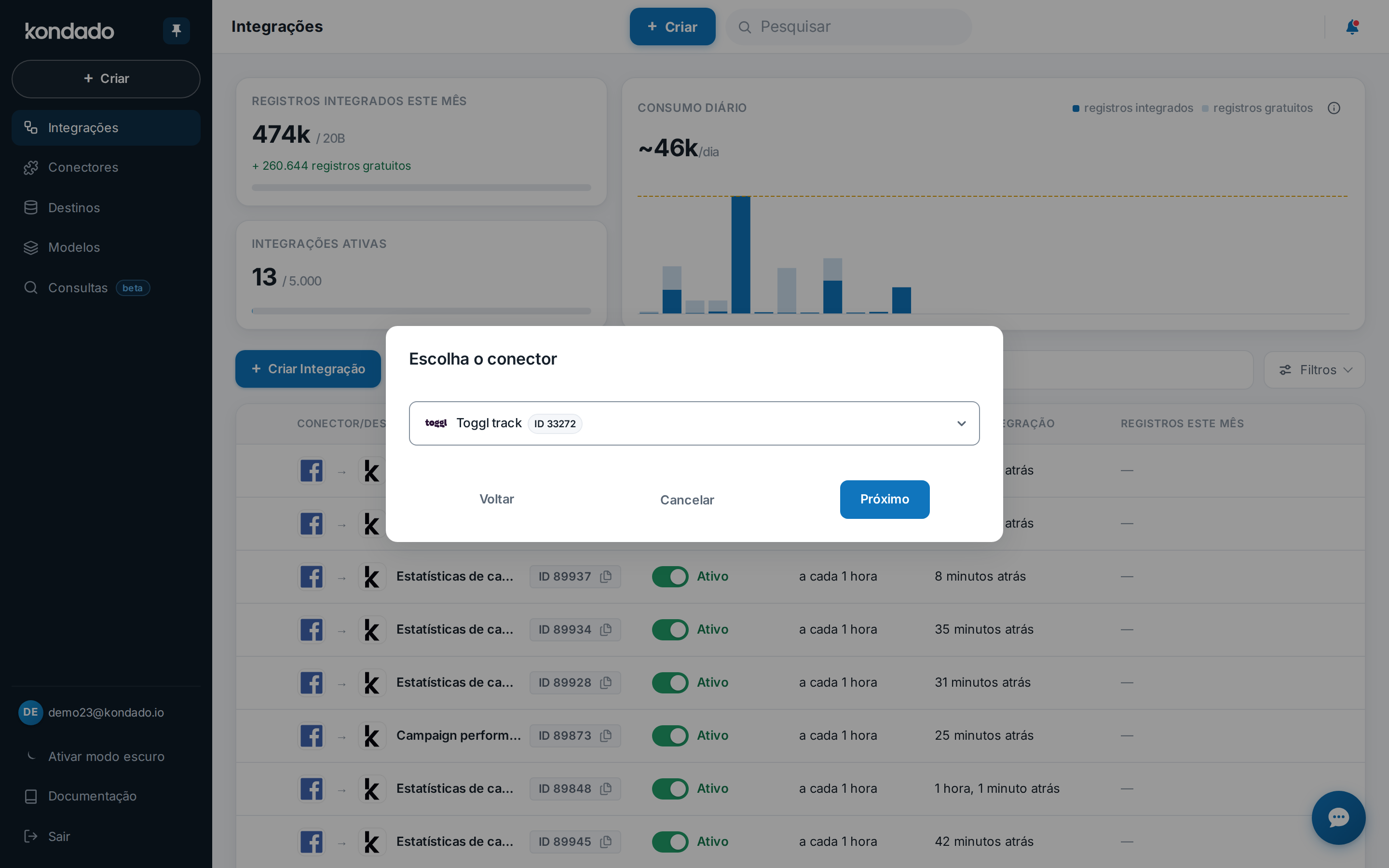Toggle the Ativo switch for ID 89945
This screenshot has width=1389, height=868.
tap(670, 841)
